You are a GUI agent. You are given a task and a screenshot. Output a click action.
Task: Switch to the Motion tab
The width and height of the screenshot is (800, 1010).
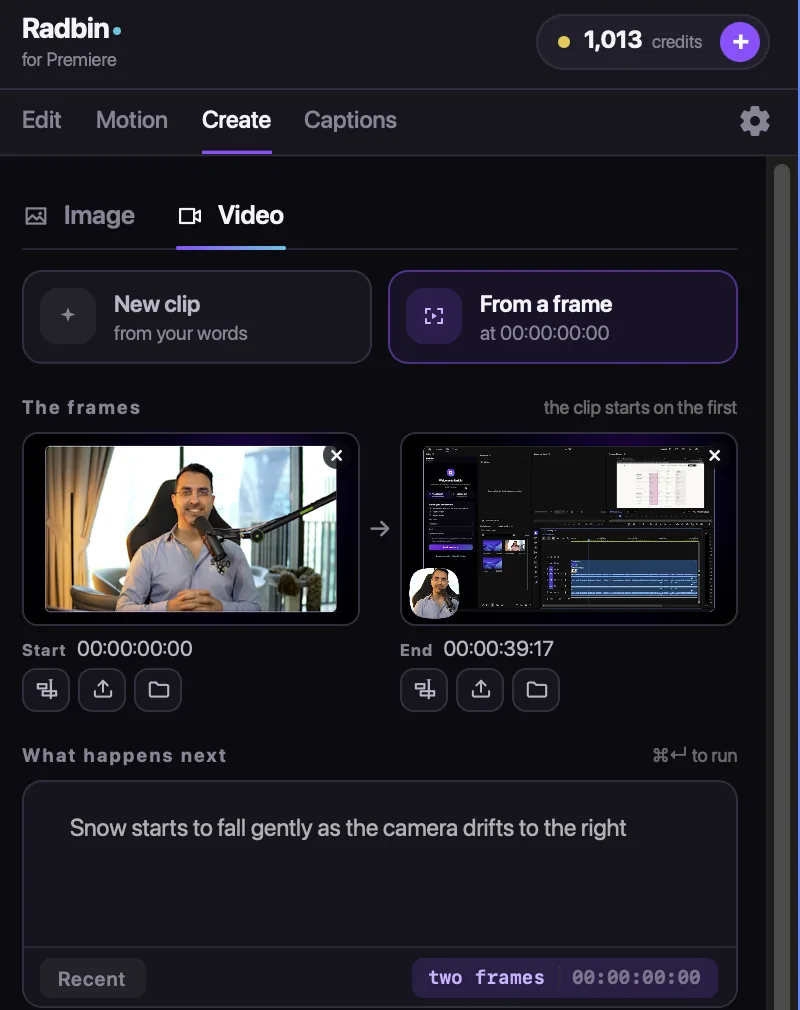(x=132, y=120)
